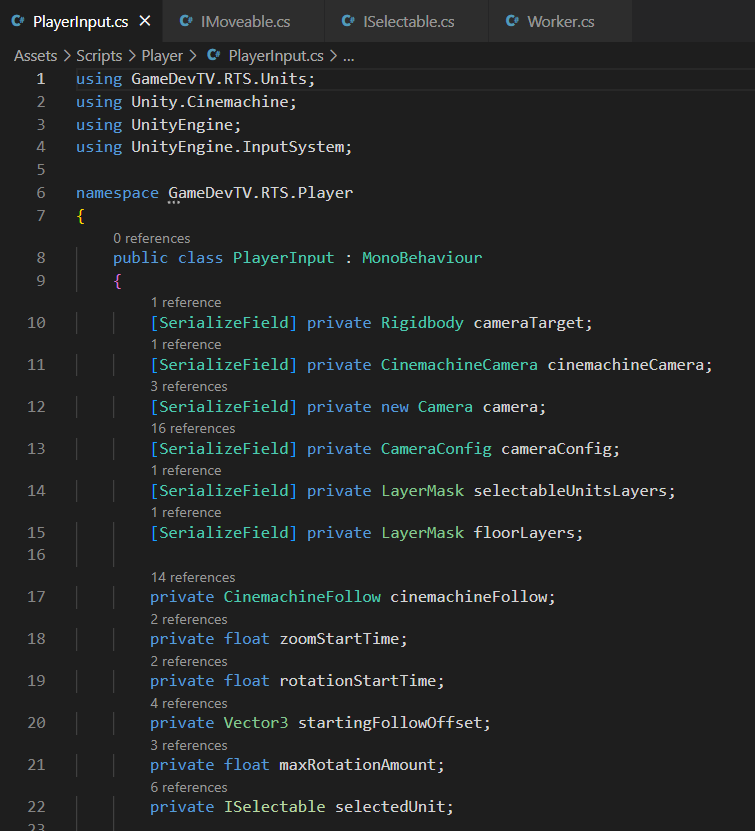
Task: Click 'Camera' type on line 12
Action: (445, 406)
